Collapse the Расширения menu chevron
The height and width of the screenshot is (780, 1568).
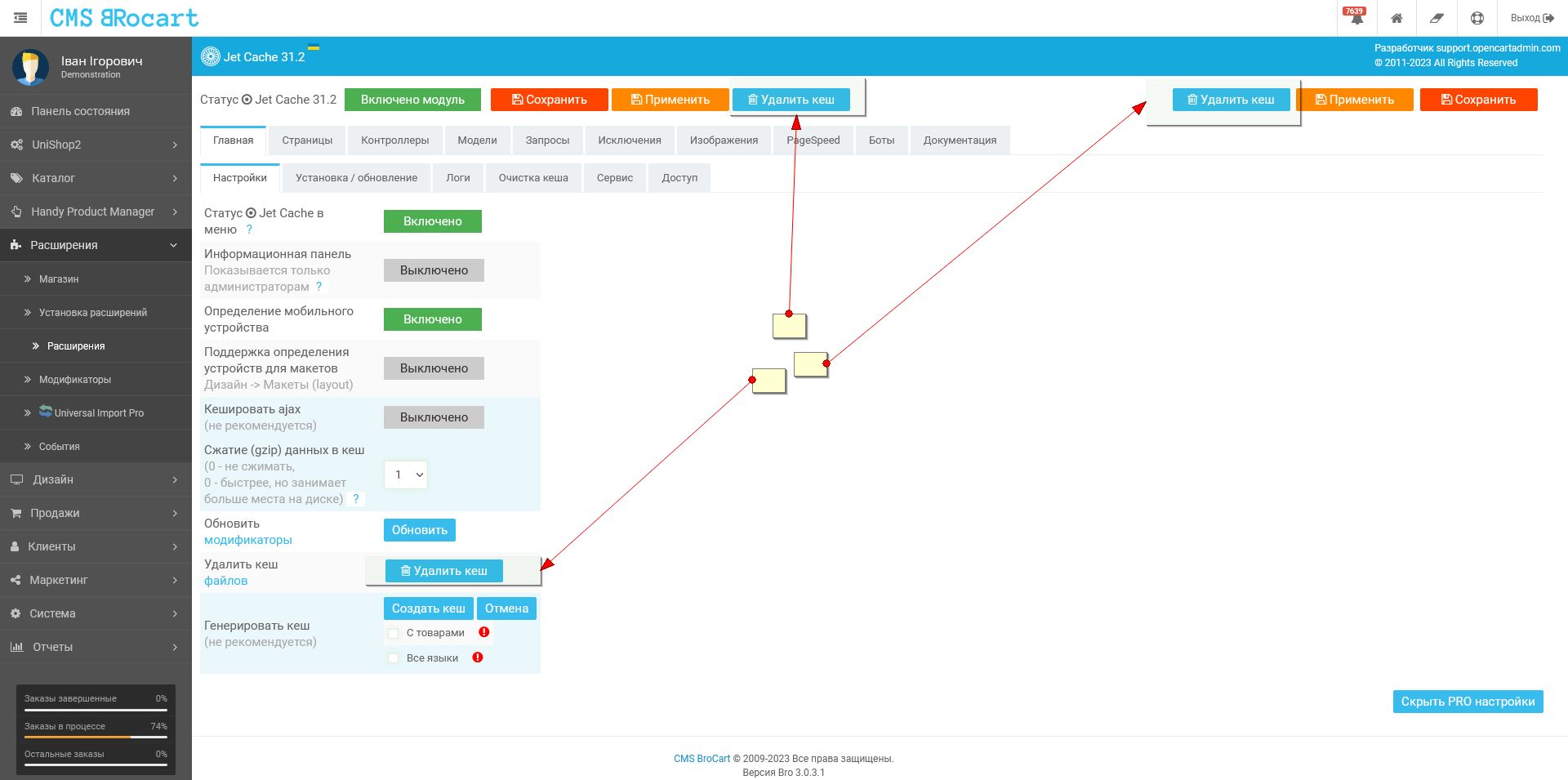[174, 245]
